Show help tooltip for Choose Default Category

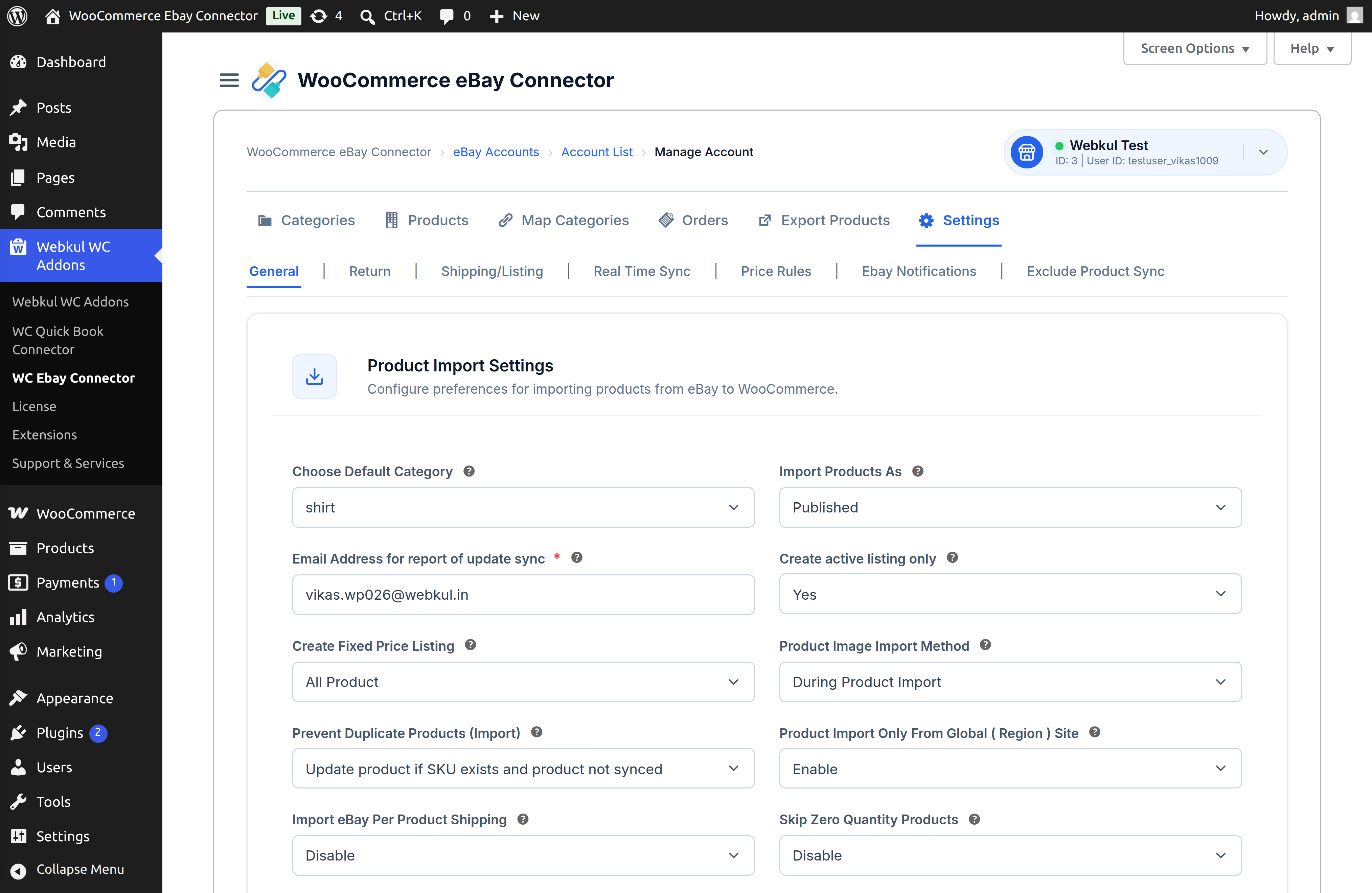point(469,471)
